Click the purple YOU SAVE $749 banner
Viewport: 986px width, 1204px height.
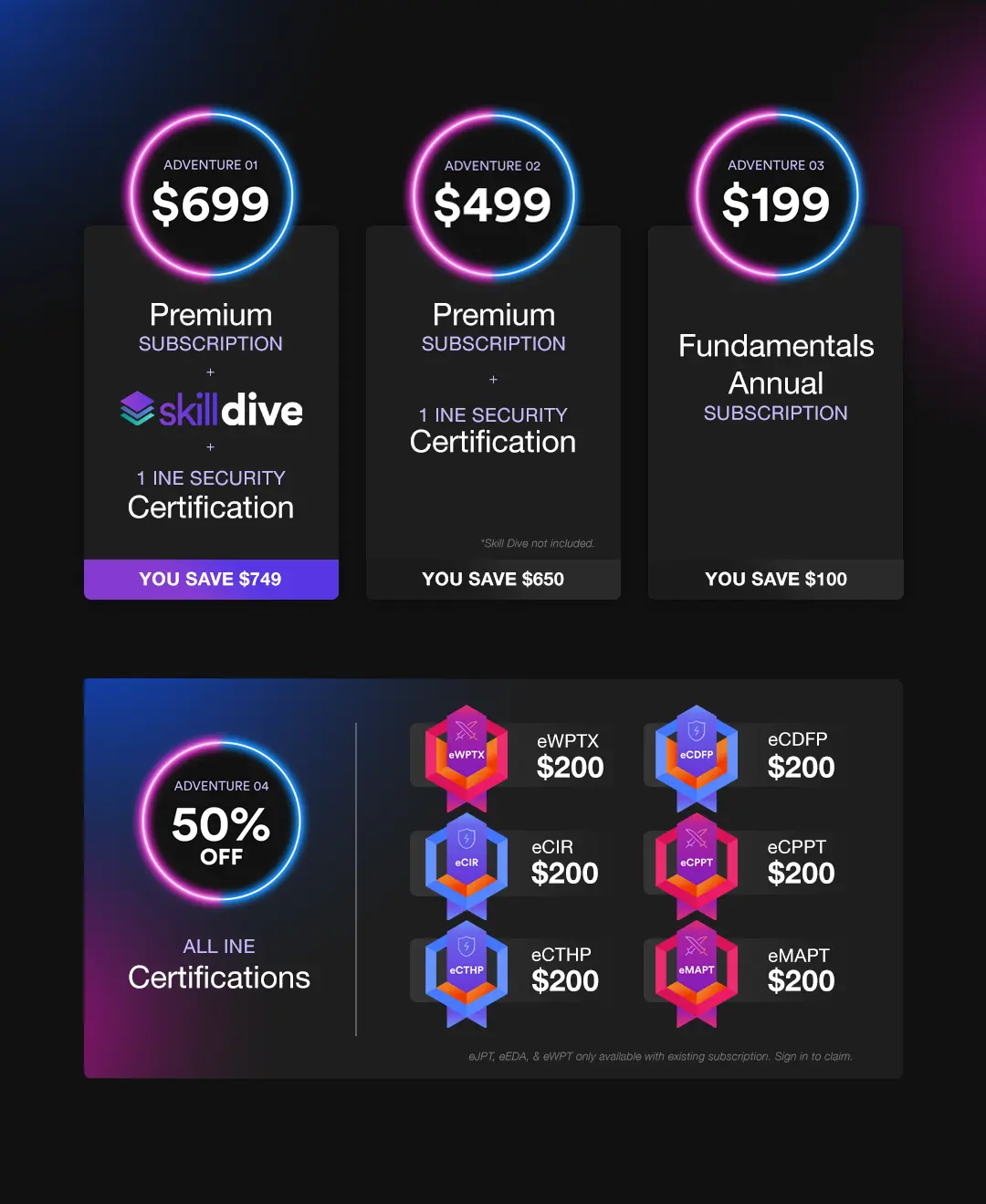(x=211, y=580)
